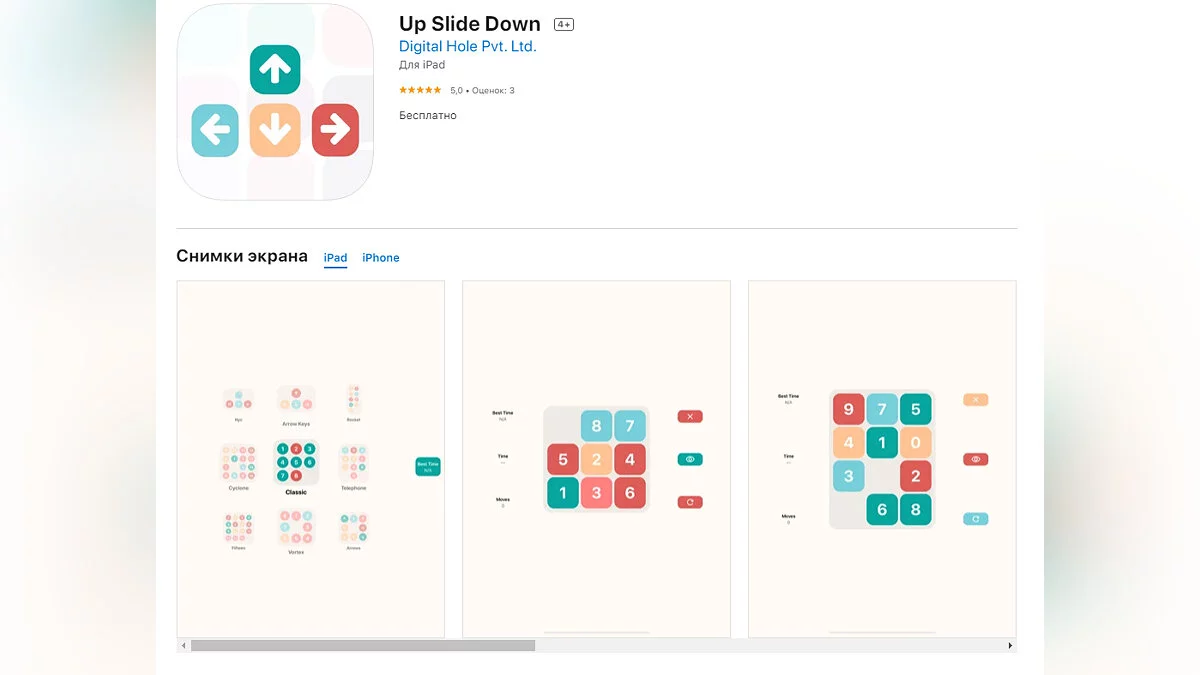Click the horizontal screenshot scrollbar thumb
The image size is (1200, 675).
[x=362, y=646]
